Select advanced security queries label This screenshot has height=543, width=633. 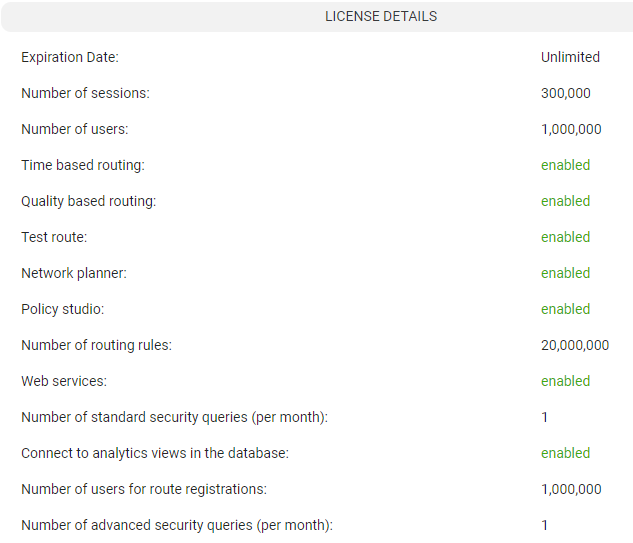[177, 525]
